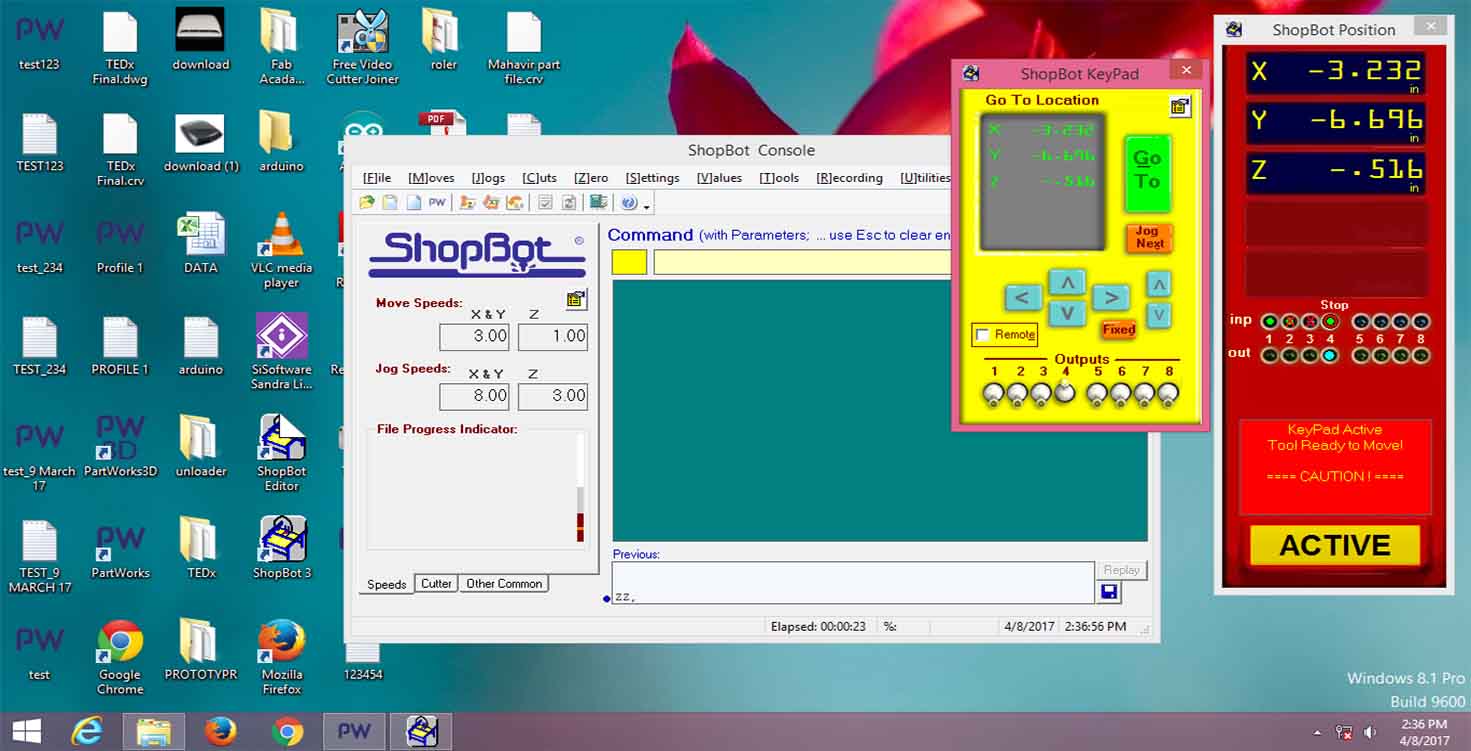Screen dimensions: 1471x751
Task: Open SiSoftware Sandra desktop shortcut
Action: point(282,351)
